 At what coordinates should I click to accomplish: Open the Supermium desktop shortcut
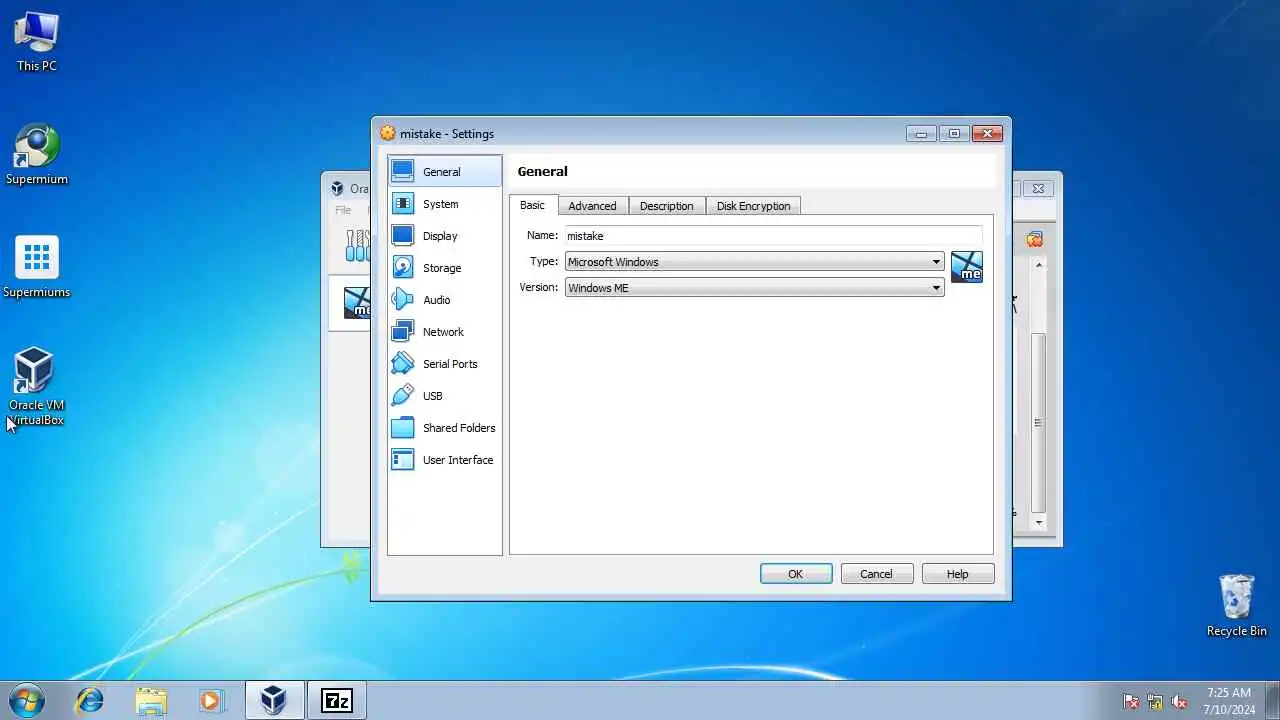(37, 154)
